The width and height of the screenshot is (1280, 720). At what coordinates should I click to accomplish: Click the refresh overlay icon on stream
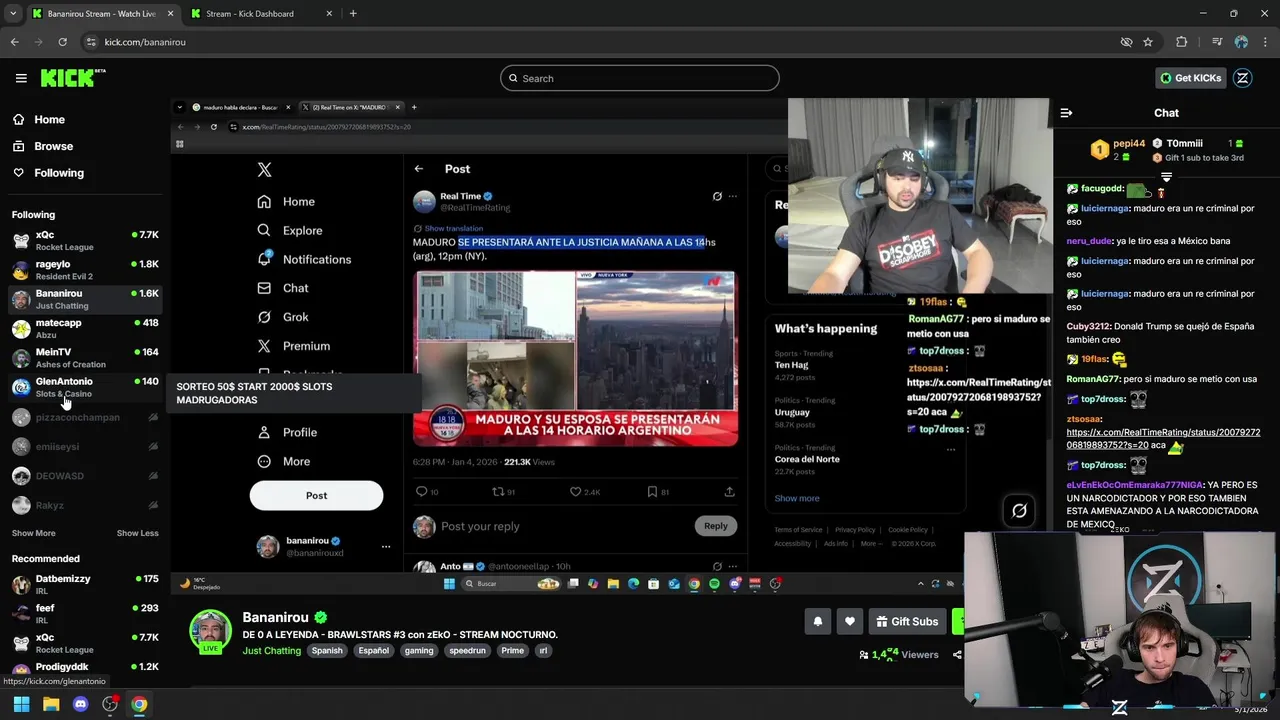(1019, 511)
